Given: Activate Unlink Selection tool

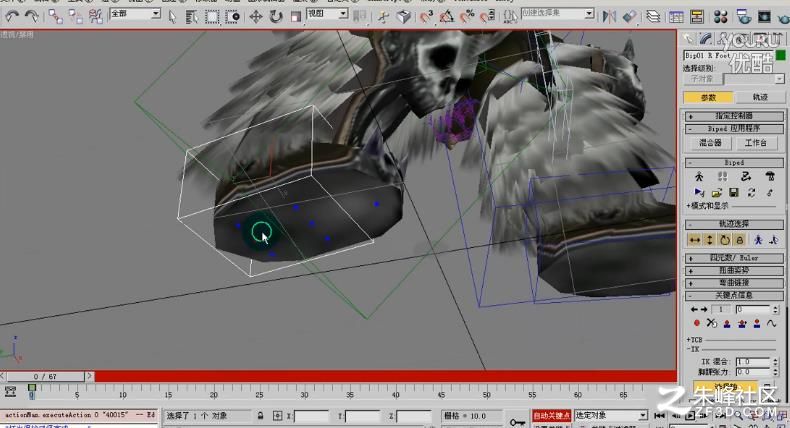Looking at the screenshot, I should (76, 17).
